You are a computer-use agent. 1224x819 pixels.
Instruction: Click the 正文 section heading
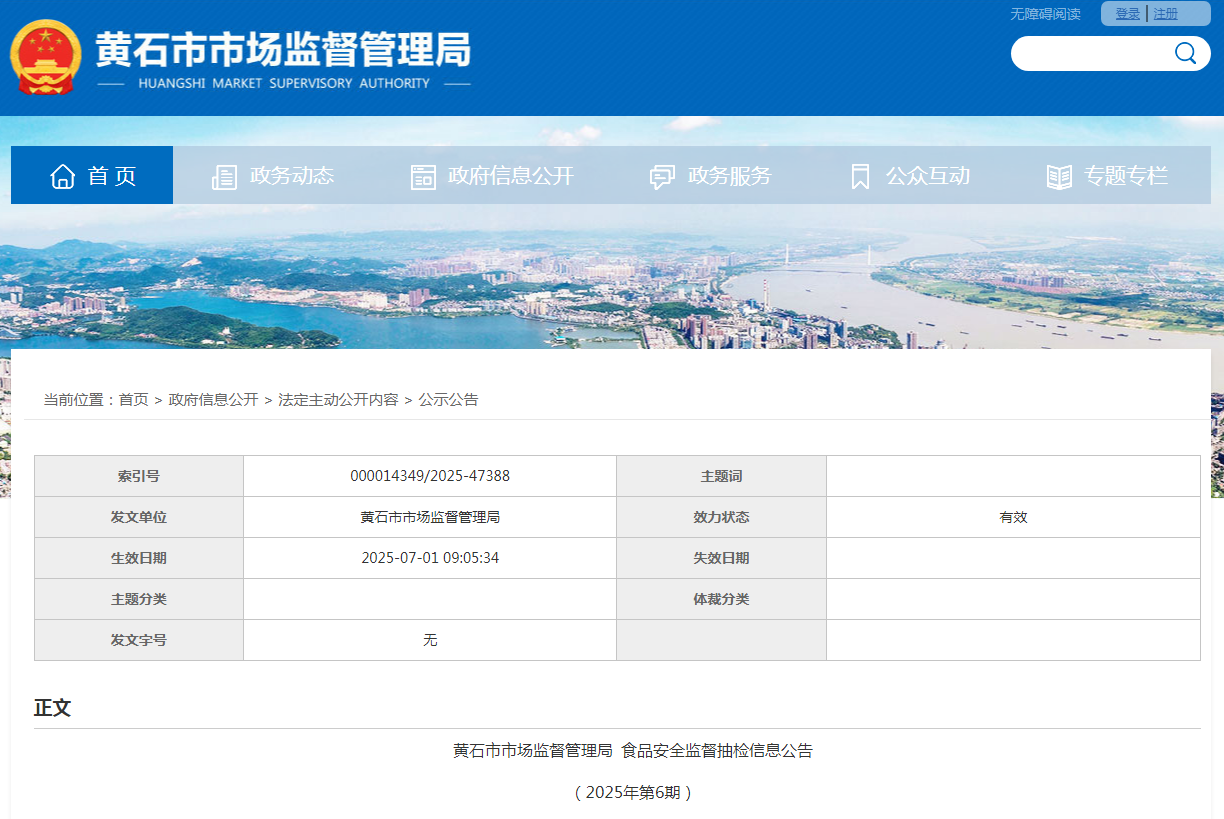pos(53,708)
